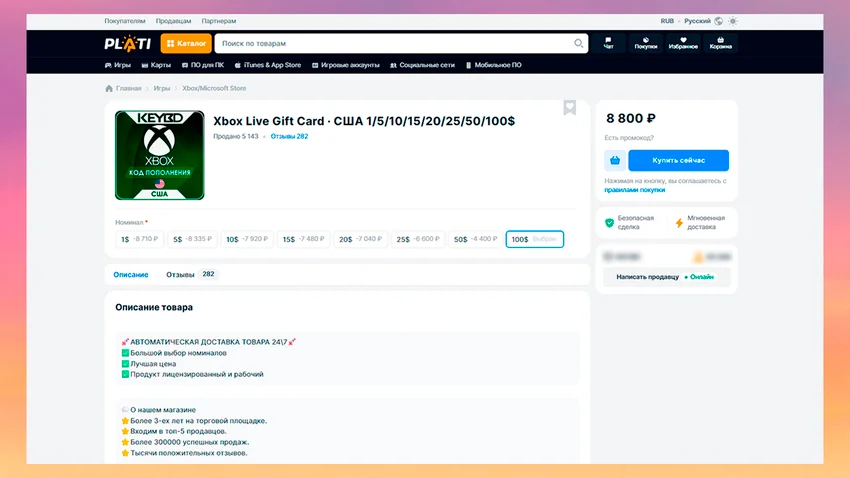
Task: Select the 25$ denomination option
Action: click(417, 239)
